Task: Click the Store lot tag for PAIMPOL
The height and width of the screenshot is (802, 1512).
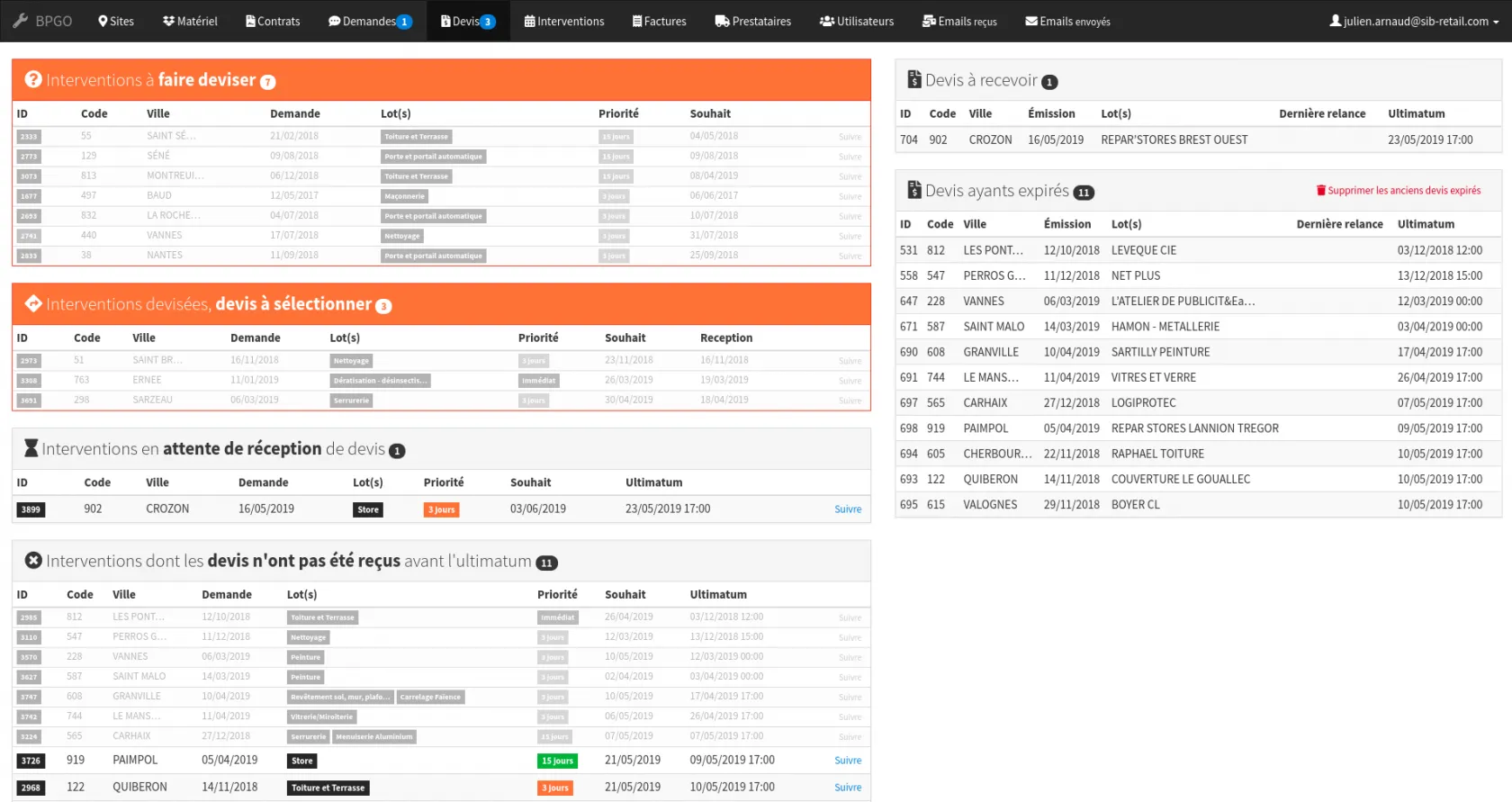Action: [302, 761]
